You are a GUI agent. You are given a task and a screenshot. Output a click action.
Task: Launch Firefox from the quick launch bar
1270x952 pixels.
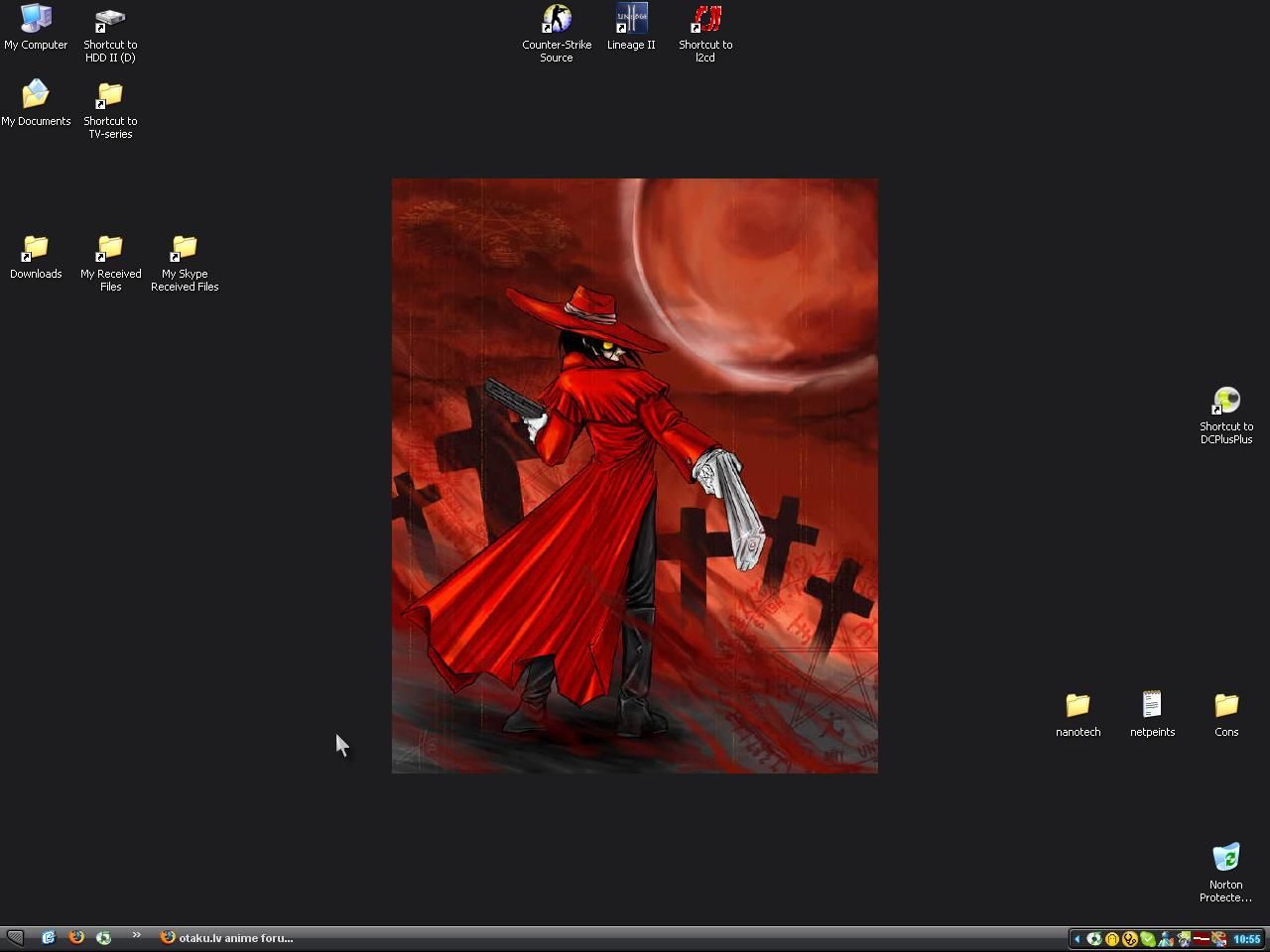point(76,937)
